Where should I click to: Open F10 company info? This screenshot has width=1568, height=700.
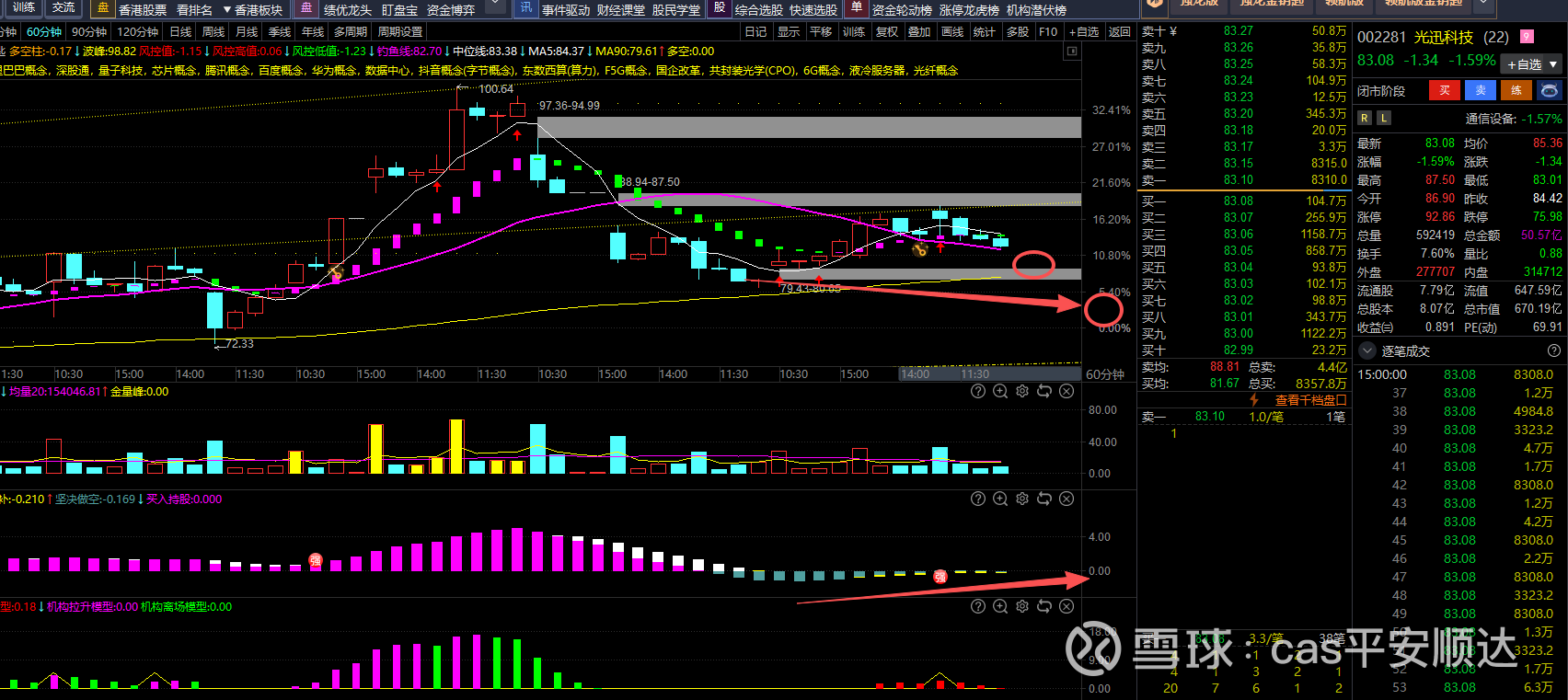tap(1048, 31)
